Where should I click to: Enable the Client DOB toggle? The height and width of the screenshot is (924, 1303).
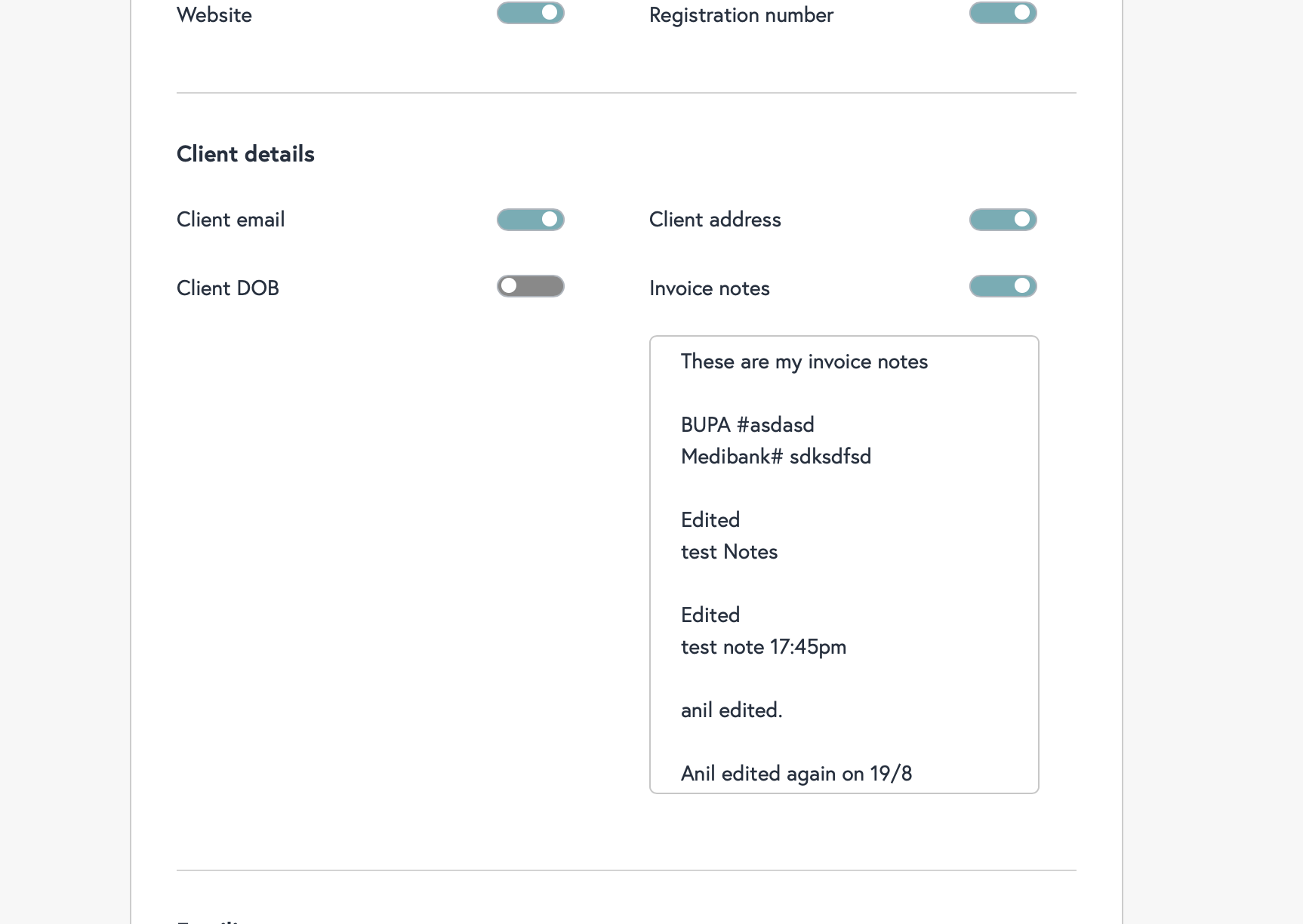[530, 286]
